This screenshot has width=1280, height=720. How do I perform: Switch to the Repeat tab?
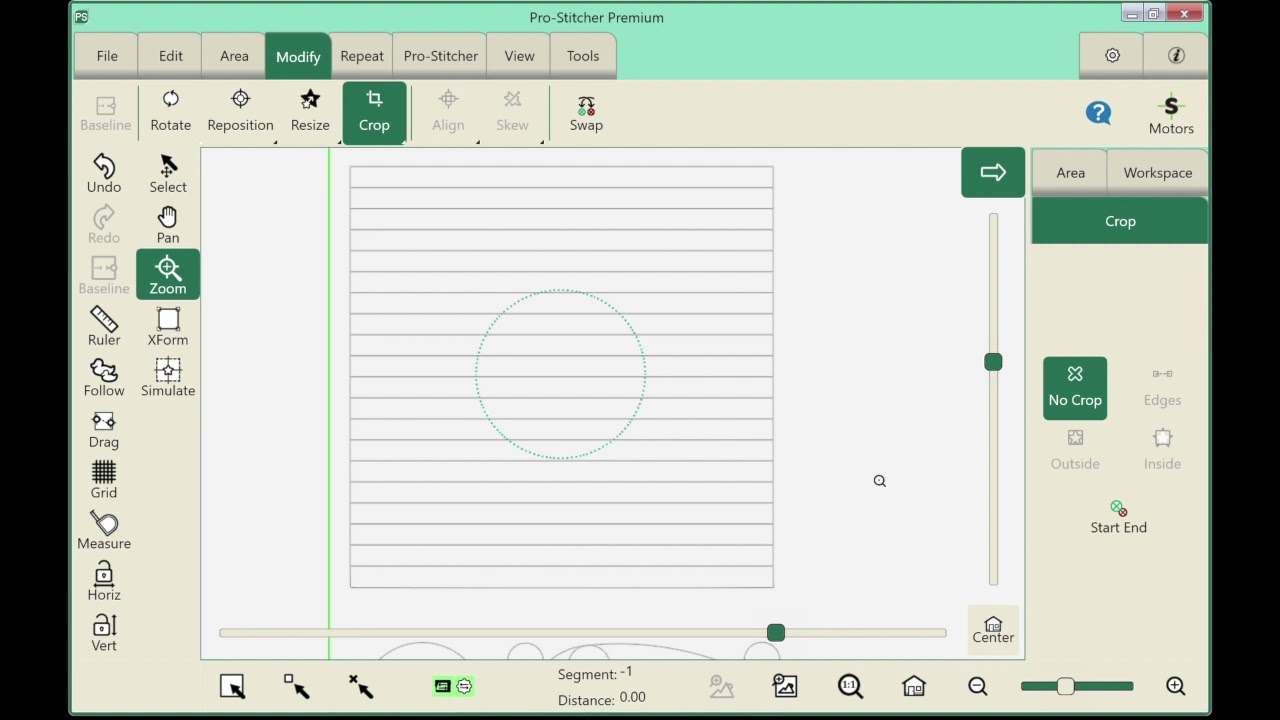(362, 56)
